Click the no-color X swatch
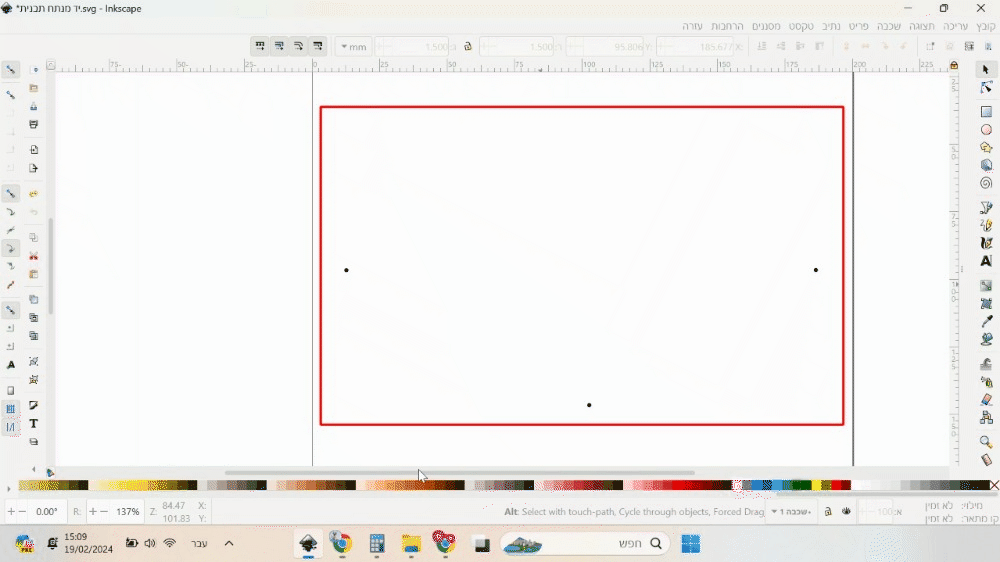1000x562 pixels. click(994, 485)
